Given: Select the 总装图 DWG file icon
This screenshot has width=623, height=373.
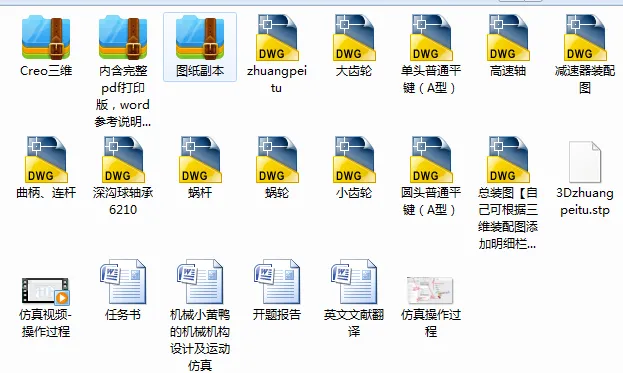Looking at the screenshot, I should 508,160.
